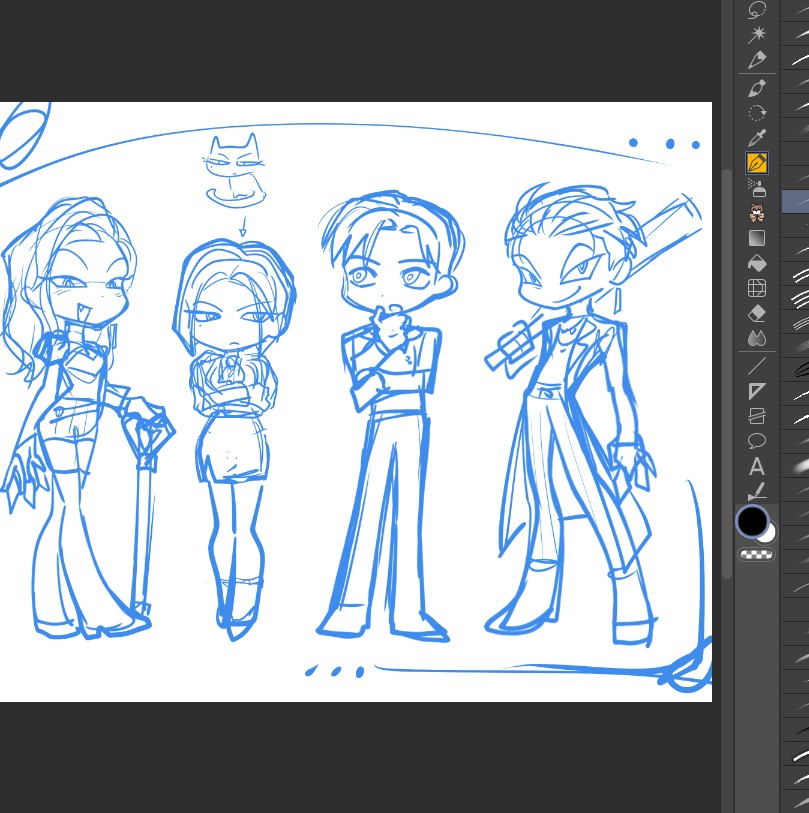Choose the white sub drawing color

(770, 535)
